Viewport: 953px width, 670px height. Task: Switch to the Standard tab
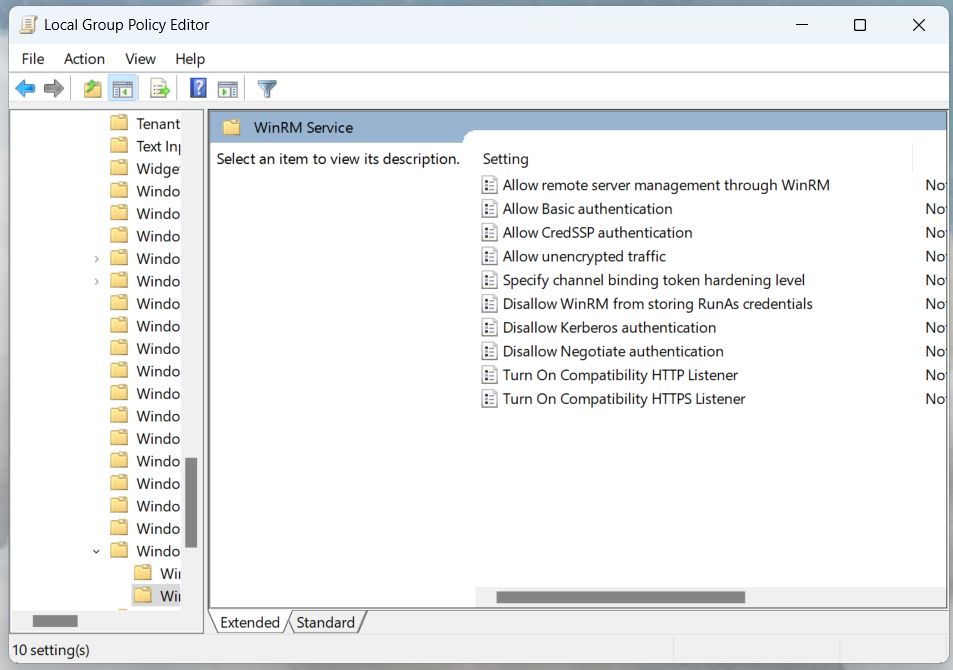(x=325, y=622)
